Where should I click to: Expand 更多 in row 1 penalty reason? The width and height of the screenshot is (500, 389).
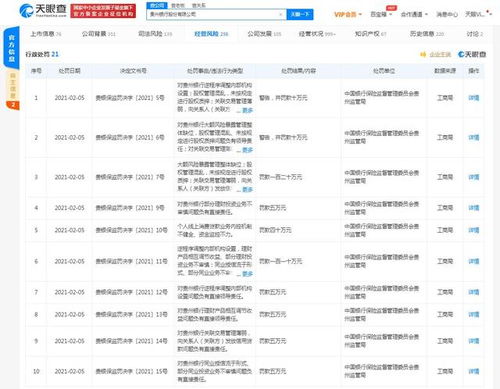click(247, 110)
